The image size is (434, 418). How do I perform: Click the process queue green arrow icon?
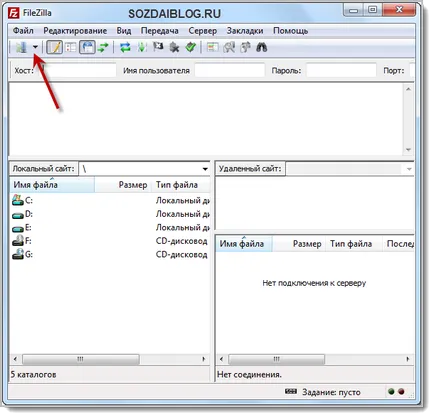142,47
